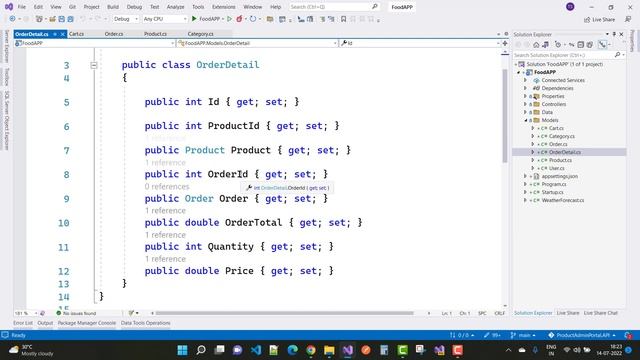
Task: Click the purple user account avatar
Action: point(570,7)
